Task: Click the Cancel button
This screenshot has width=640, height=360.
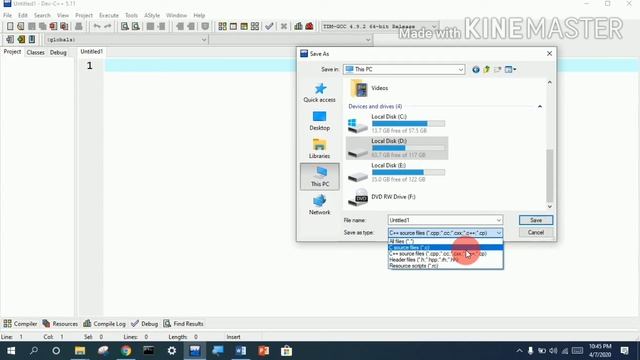Action: pos(536,233)
